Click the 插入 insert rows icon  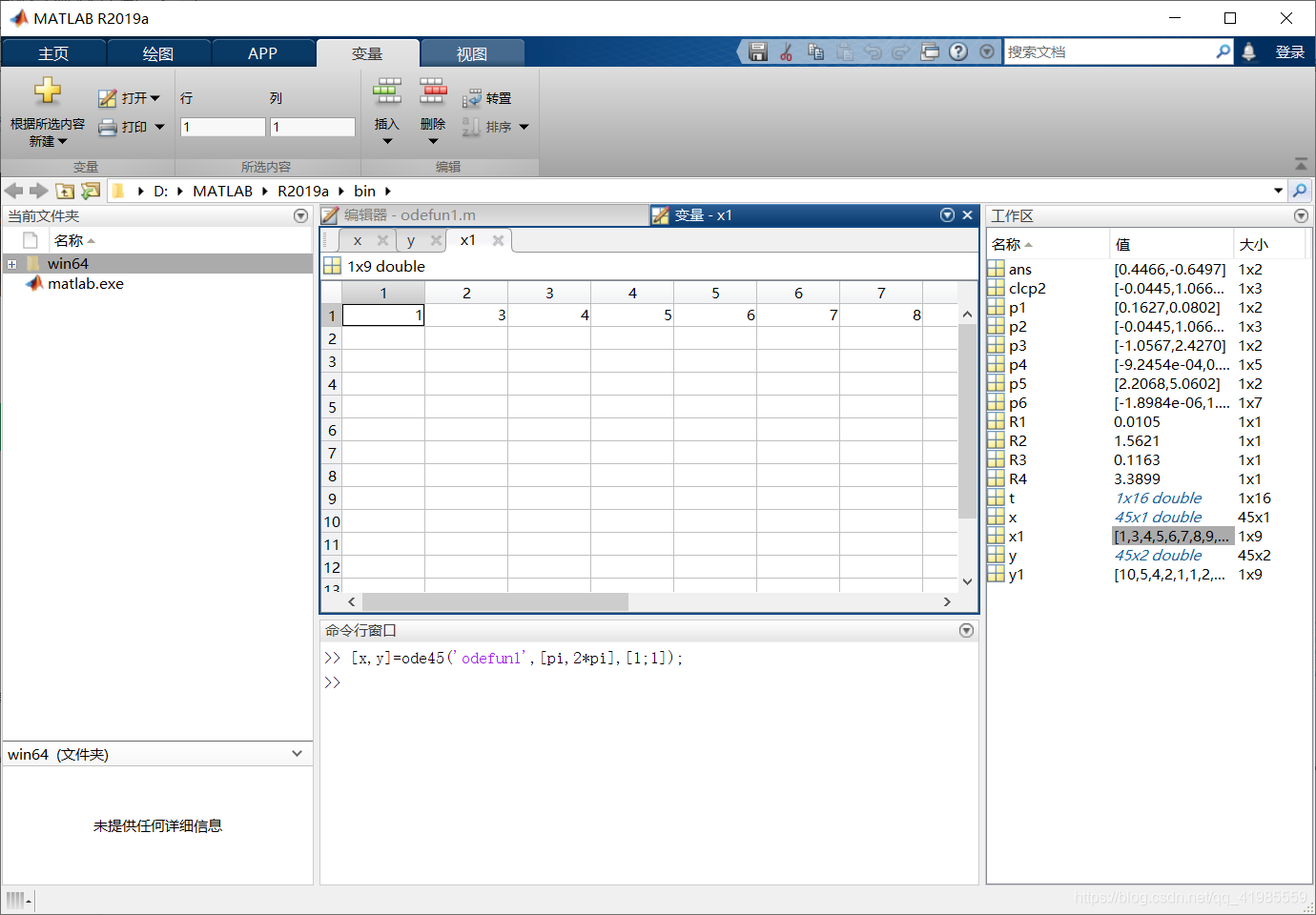tap(386, 91)
